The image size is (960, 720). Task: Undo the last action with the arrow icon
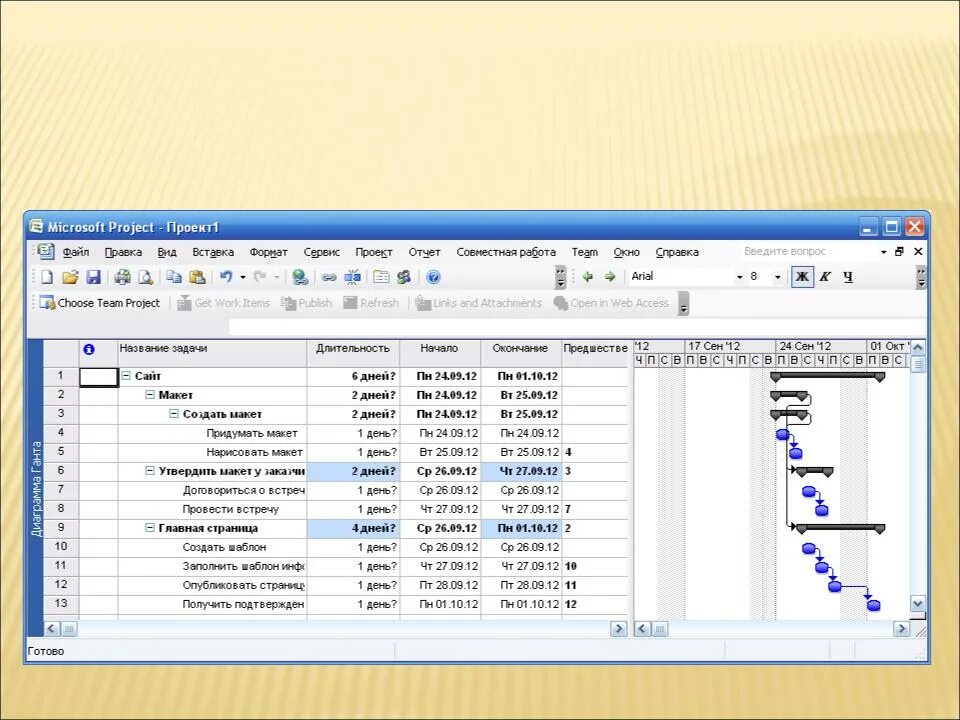click(226, 277)
